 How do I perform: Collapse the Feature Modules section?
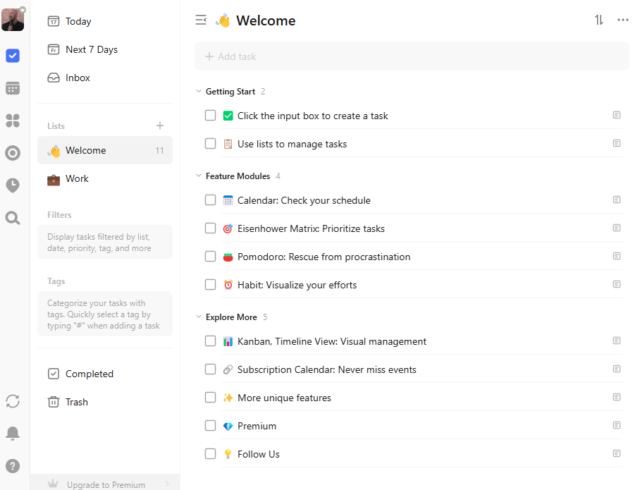[x=199, y=176]
